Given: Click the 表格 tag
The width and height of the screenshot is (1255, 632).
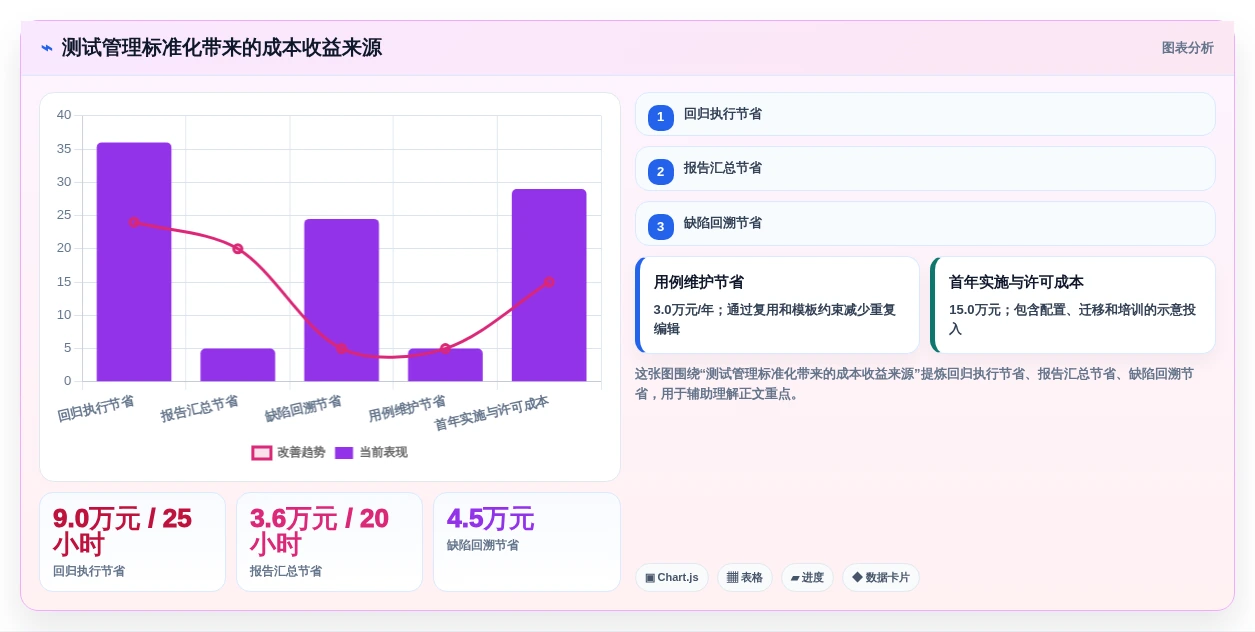Looking at the screenshot, I should 745,577.
